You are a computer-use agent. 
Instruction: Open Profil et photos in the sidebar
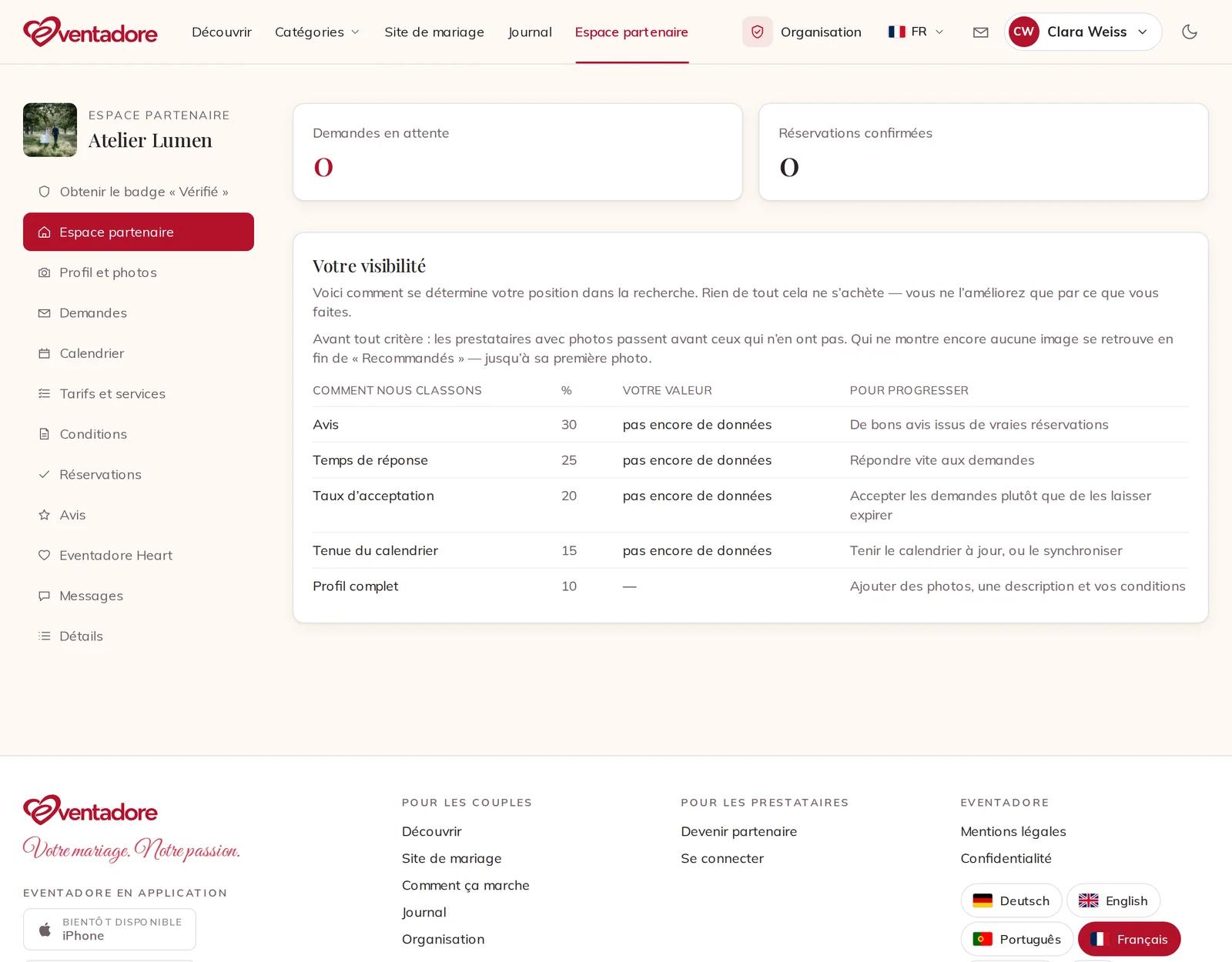[139, 272]
